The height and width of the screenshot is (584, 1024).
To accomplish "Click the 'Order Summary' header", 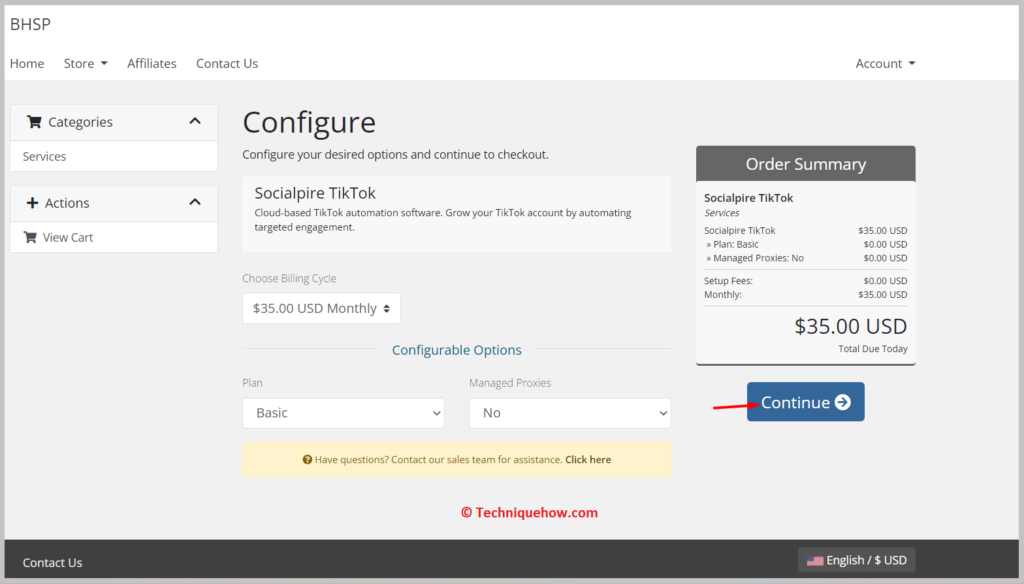I will [x=806, y=164].
